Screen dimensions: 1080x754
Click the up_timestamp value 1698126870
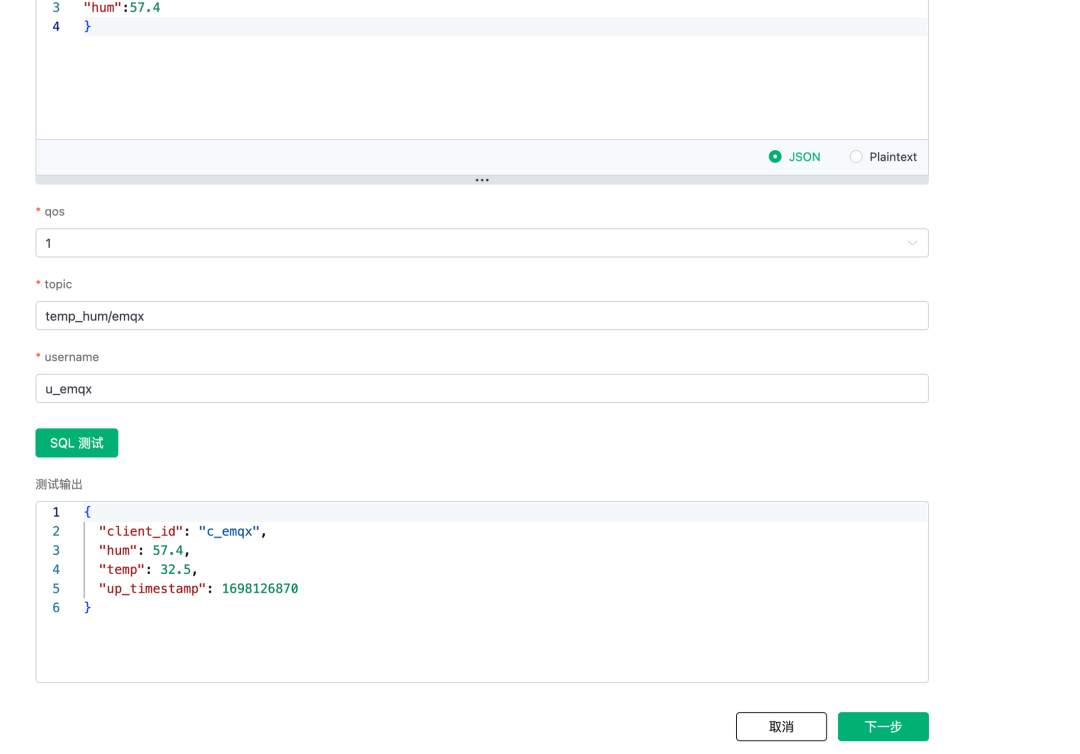[260, 589]
